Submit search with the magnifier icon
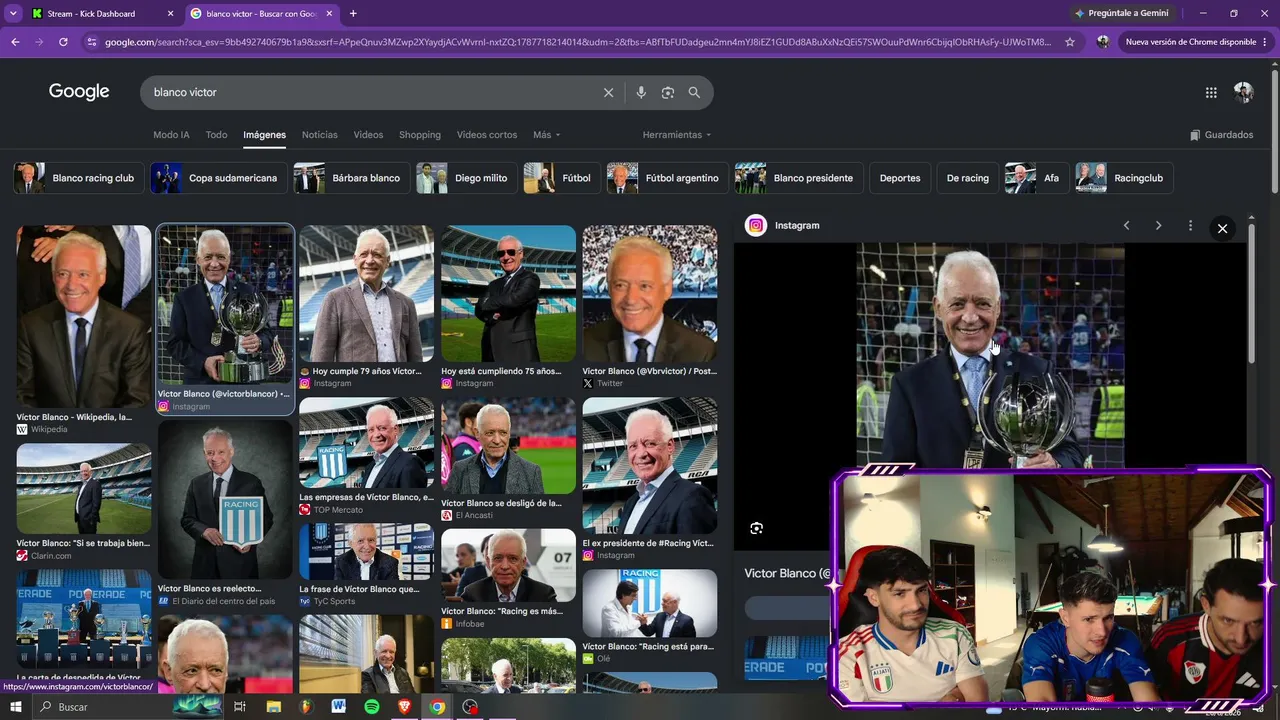 [694, 92]
